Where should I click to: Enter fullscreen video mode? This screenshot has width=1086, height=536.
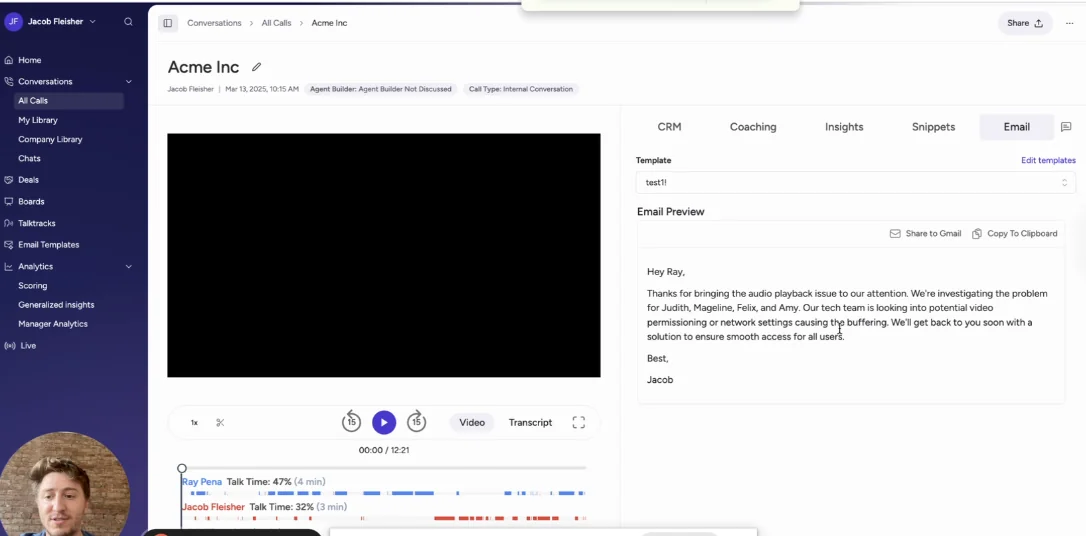[578, 422]
